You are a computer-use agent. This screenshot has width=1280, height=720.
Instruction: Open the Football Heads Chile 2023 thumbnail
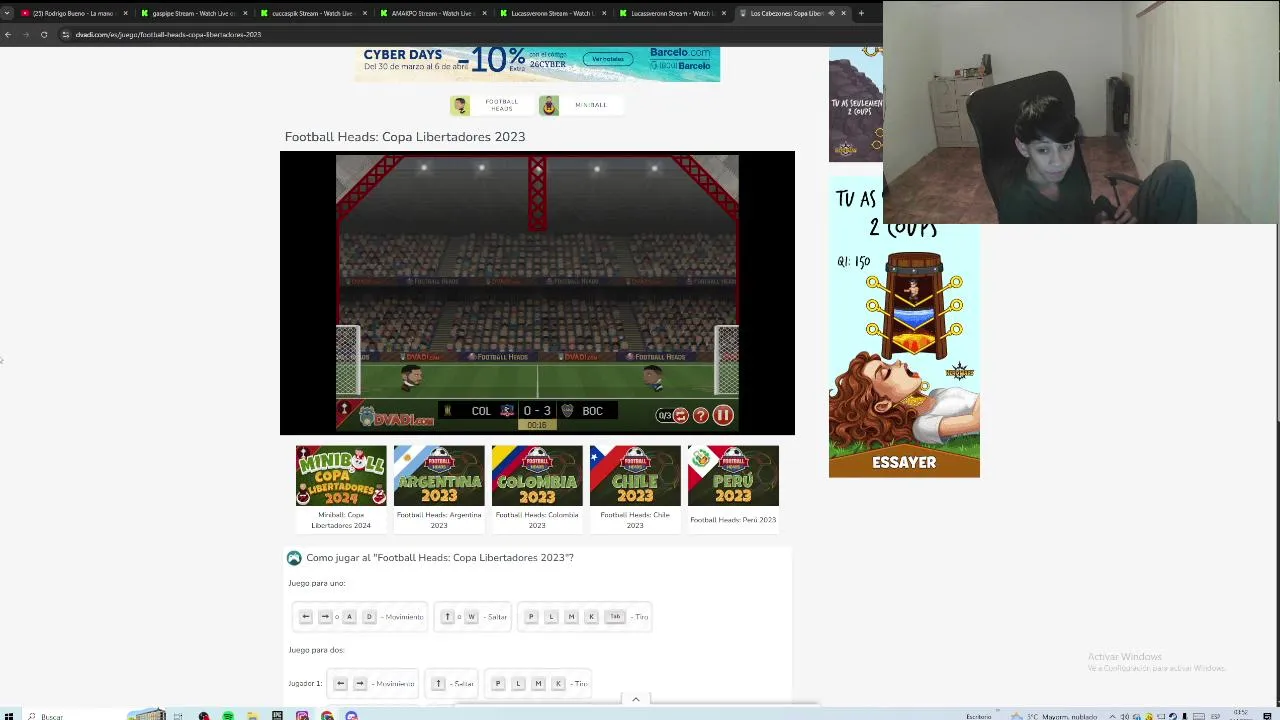[x=635, y=476]
